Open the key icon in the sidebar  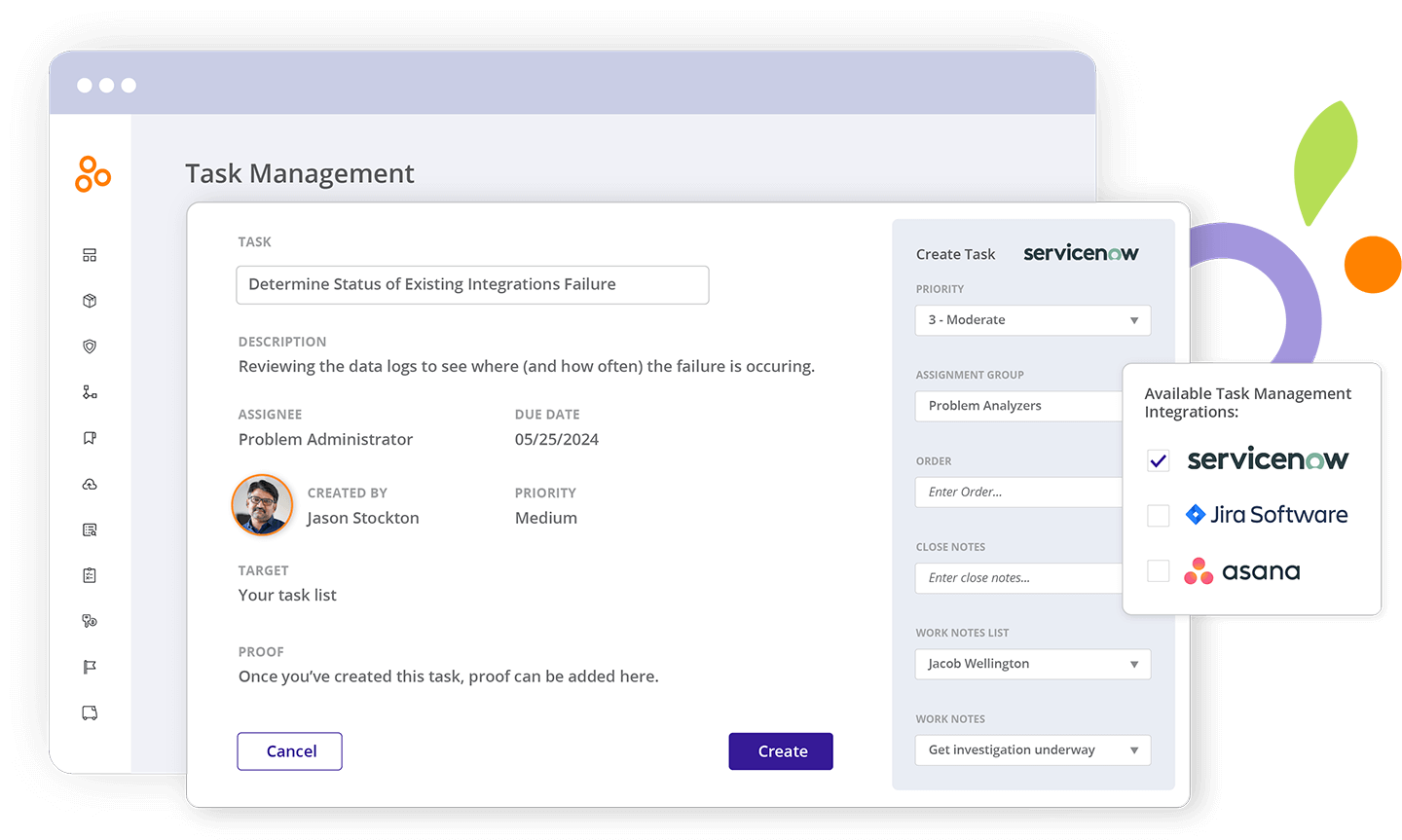(x=90, y=621)
